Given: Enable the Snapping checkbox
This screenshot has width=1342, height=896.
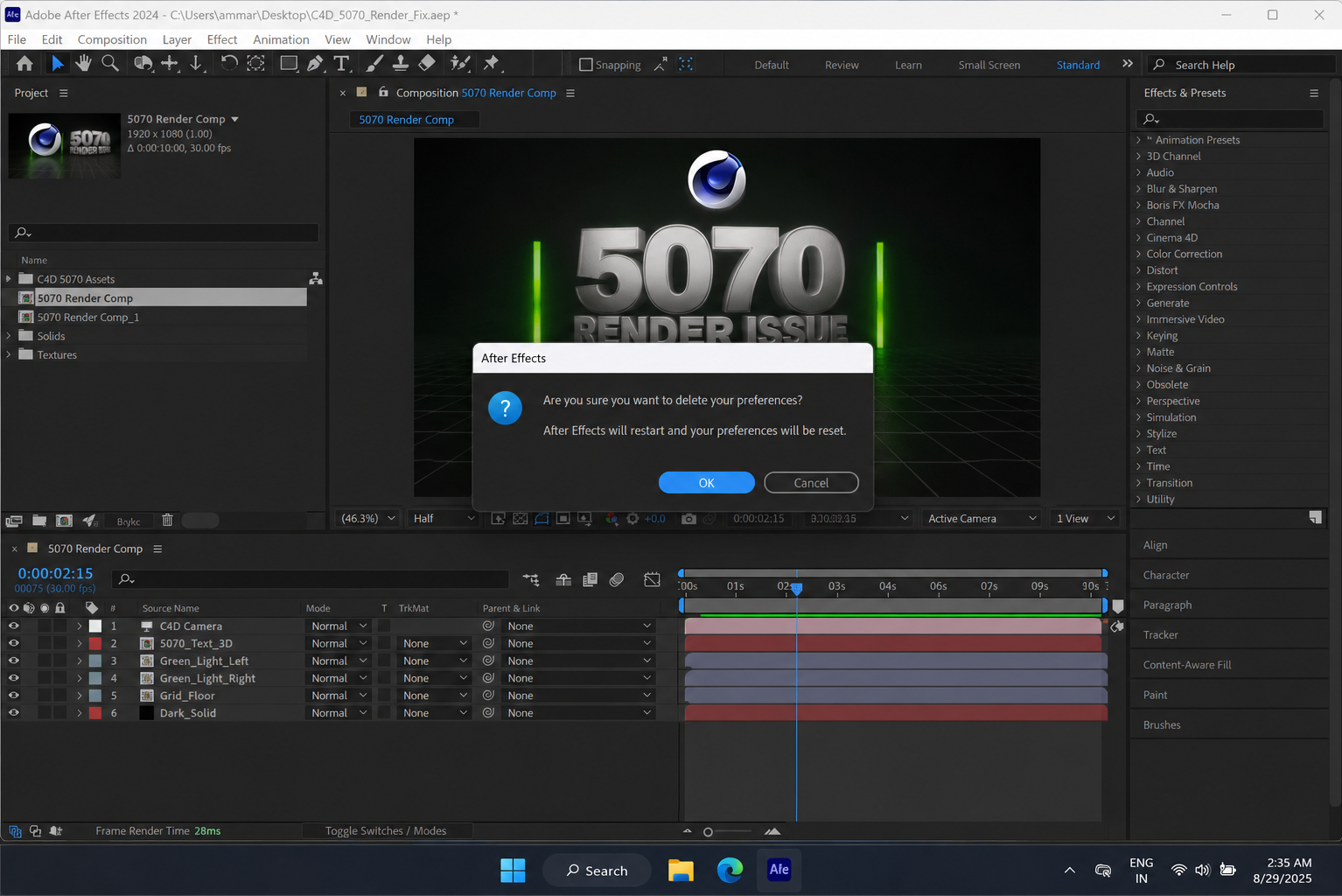Looking at the screenshot, I should point(586,65).
